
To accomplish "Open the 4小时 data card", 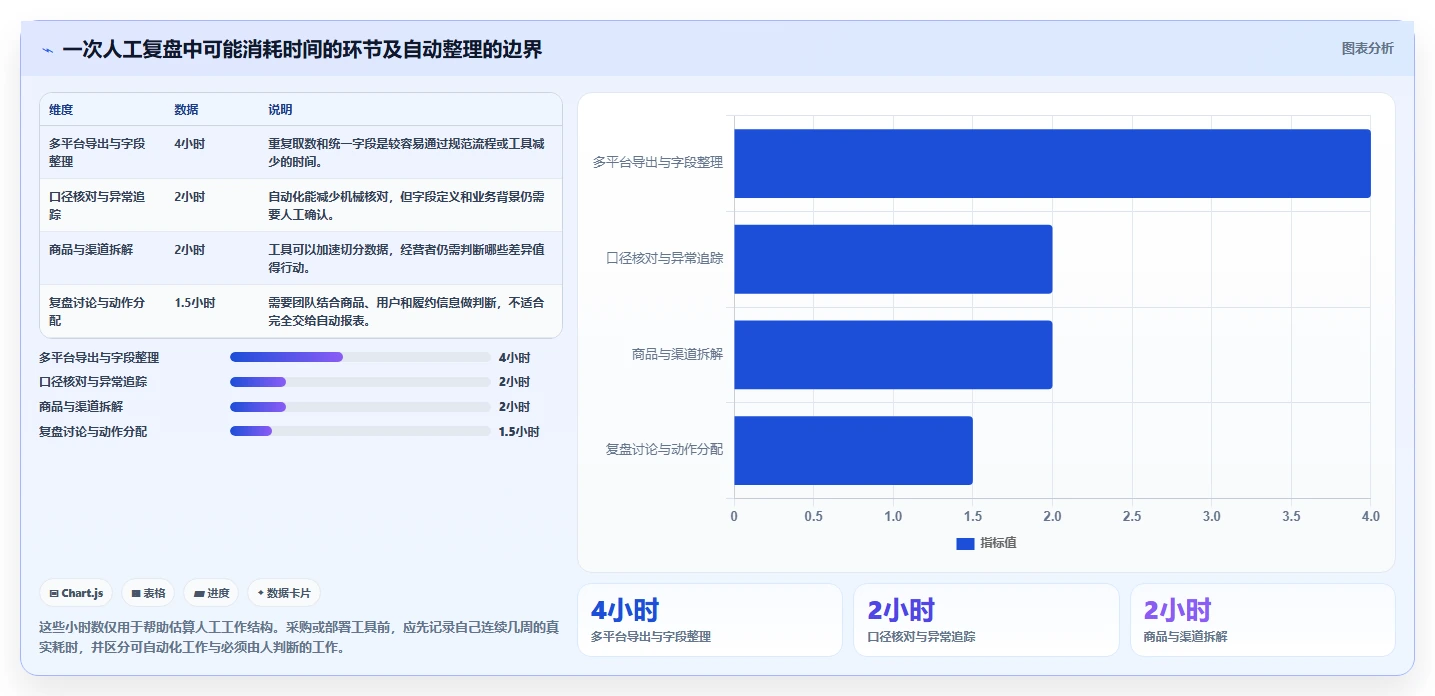I will tap(710, 620).
